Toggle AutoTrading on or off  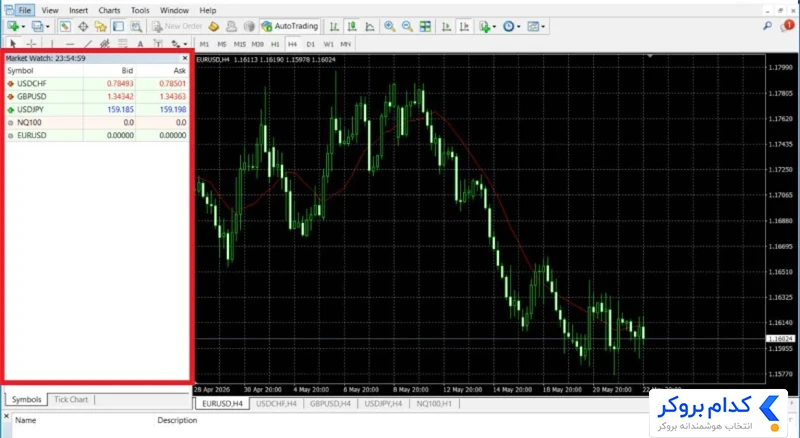[x=289, y=26]
